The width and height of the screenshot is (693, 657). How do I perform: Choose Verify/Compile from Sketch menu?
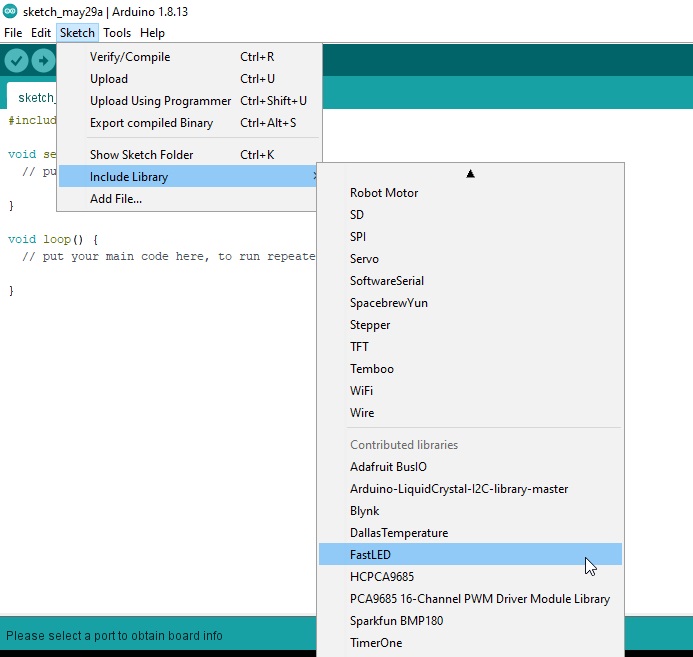[x=189, y=57]
